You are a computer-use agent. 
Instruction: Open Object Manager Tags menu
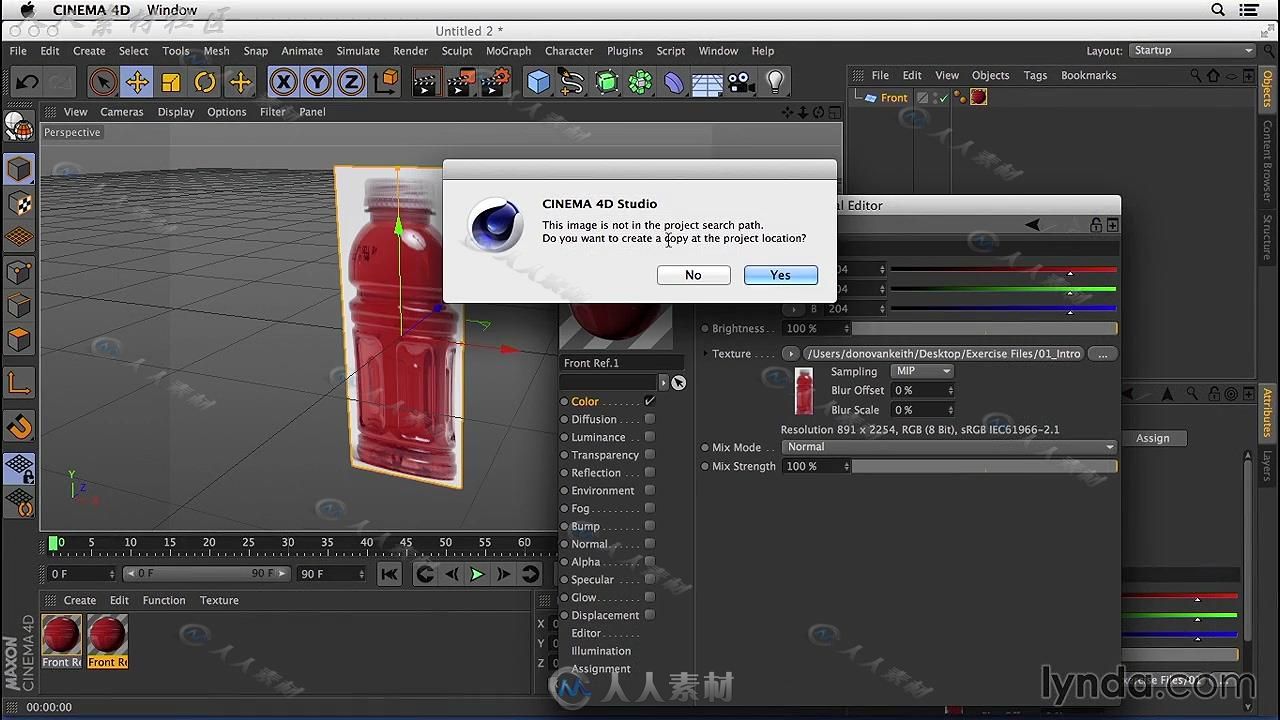[x=1035, y=75]
